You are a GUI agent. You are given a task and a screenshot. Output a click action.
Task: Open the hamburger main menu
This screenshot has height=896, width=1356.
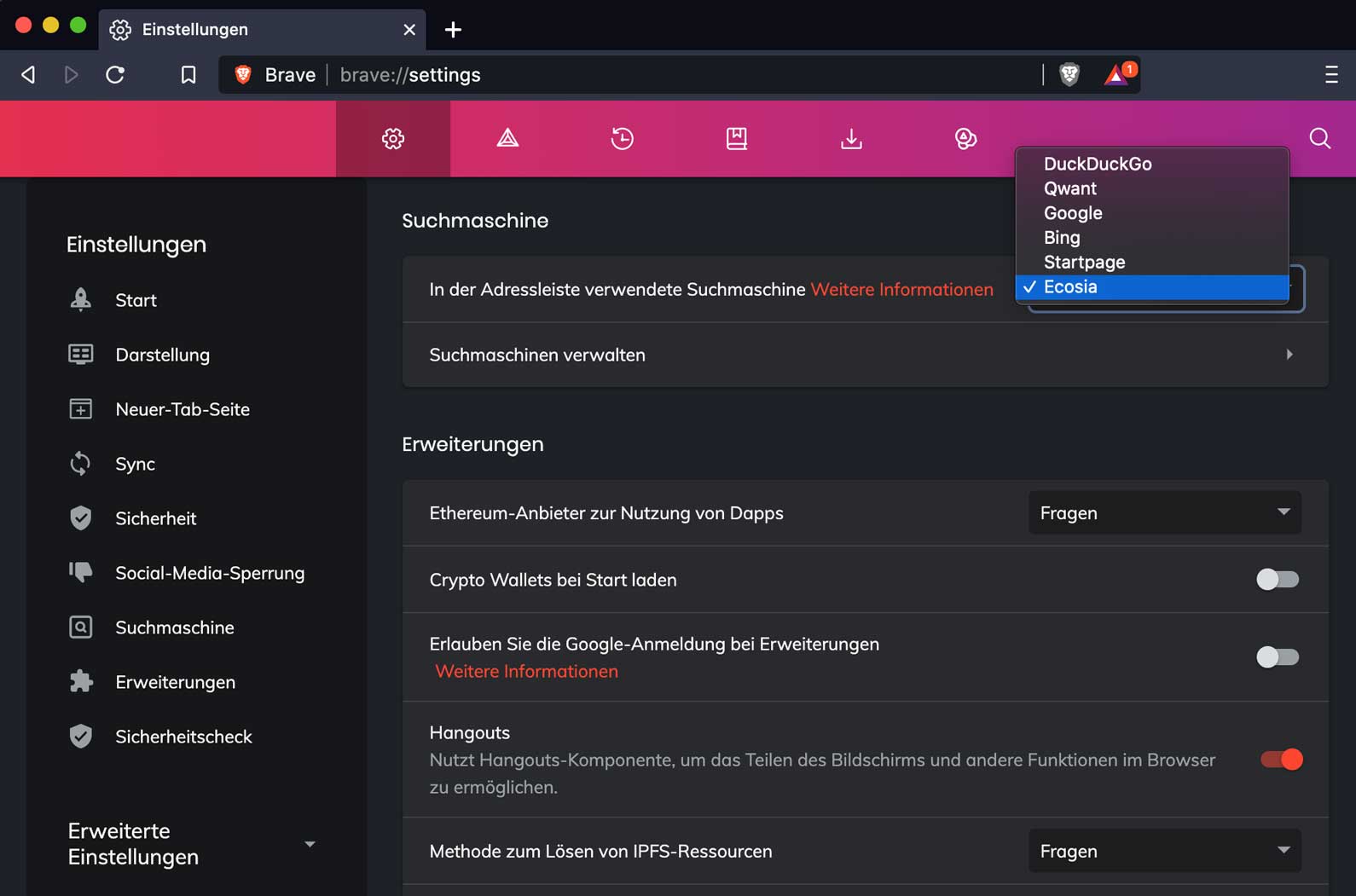[x=1331, y=75]
